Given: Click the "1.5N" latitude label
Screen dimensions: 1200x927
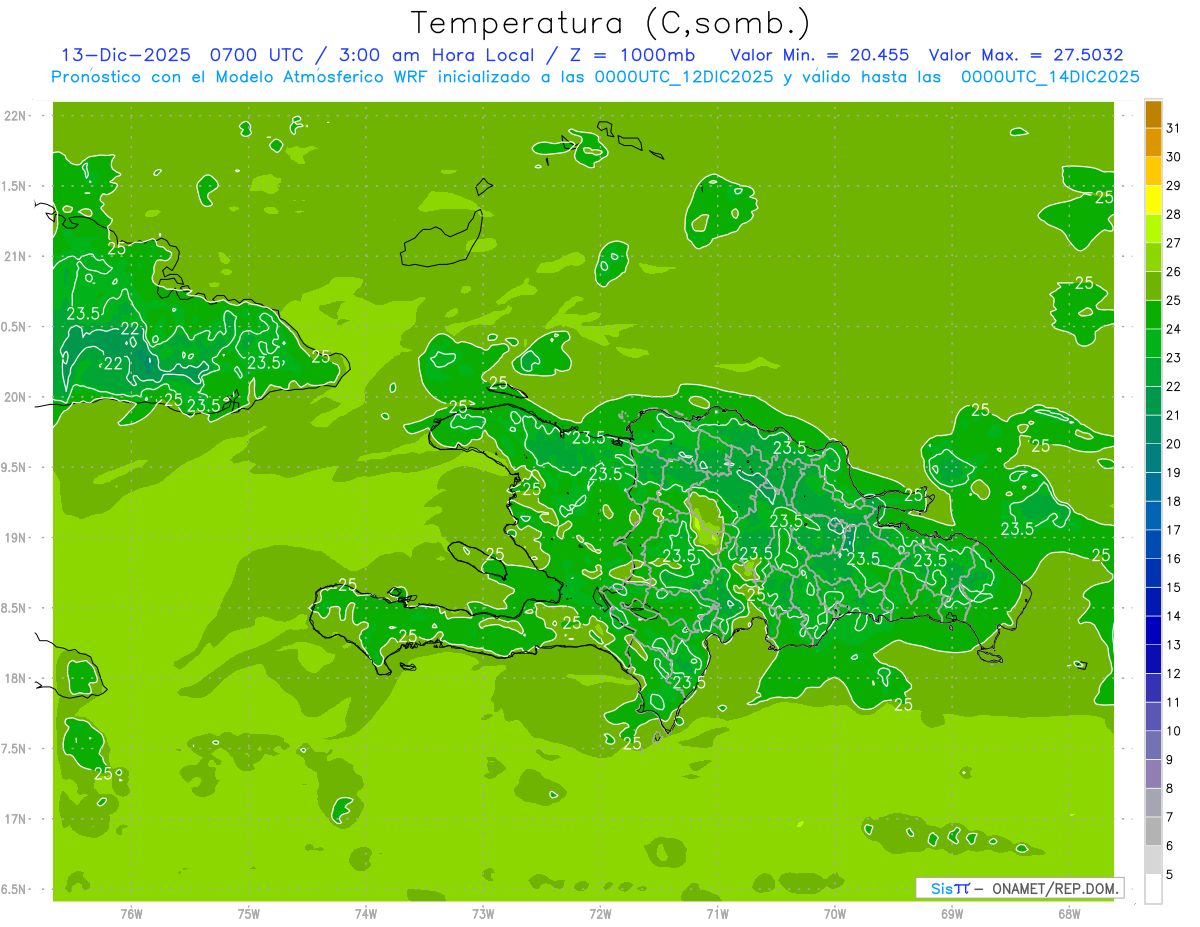Looking at the screenshot, I should pyautogui.click(x=15, y=186).
